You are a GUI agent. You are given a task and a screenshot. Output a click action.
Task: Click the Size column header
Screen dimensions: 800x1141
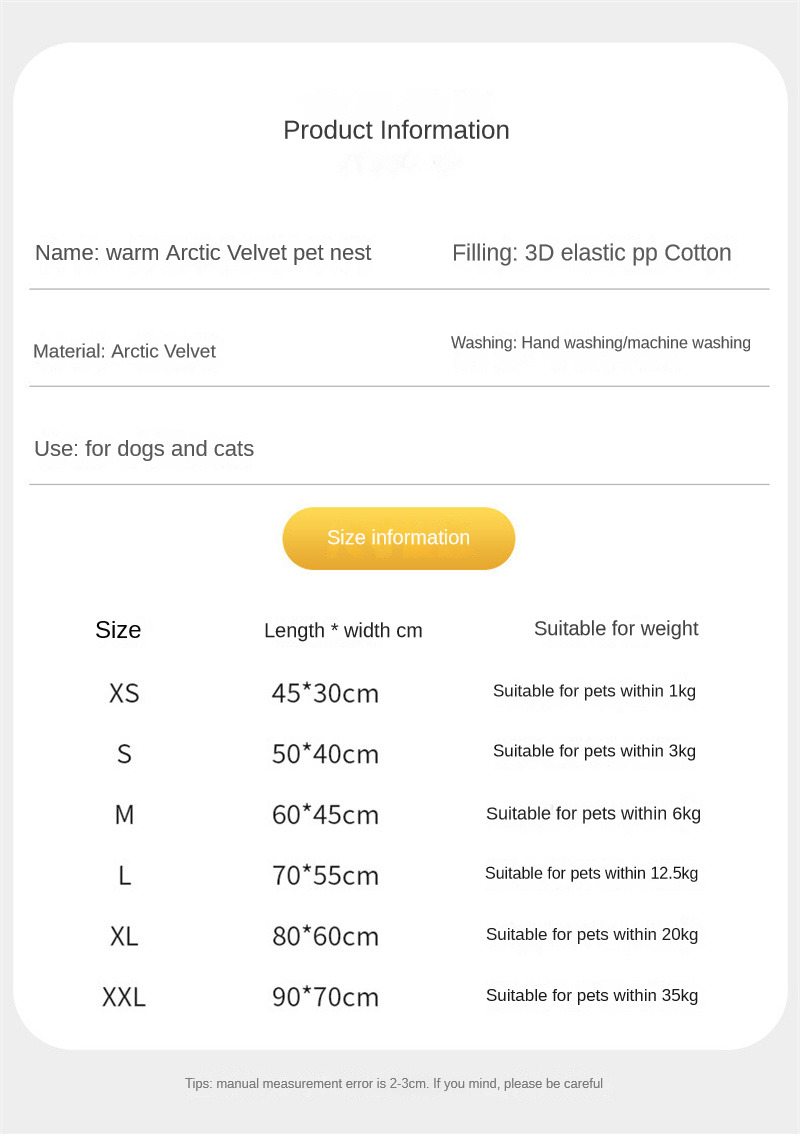118,630
